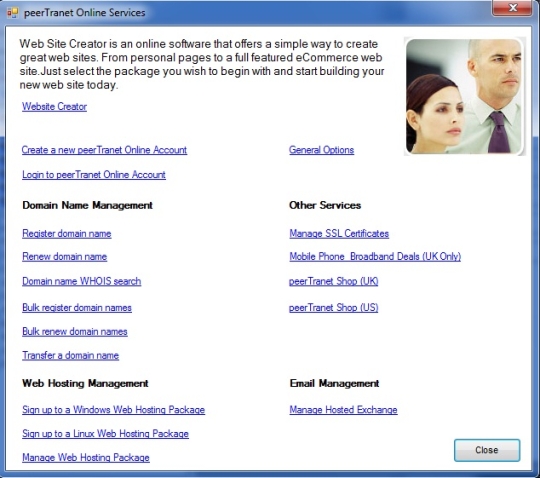Create a new peerTranet Online Account

(104, 150)
